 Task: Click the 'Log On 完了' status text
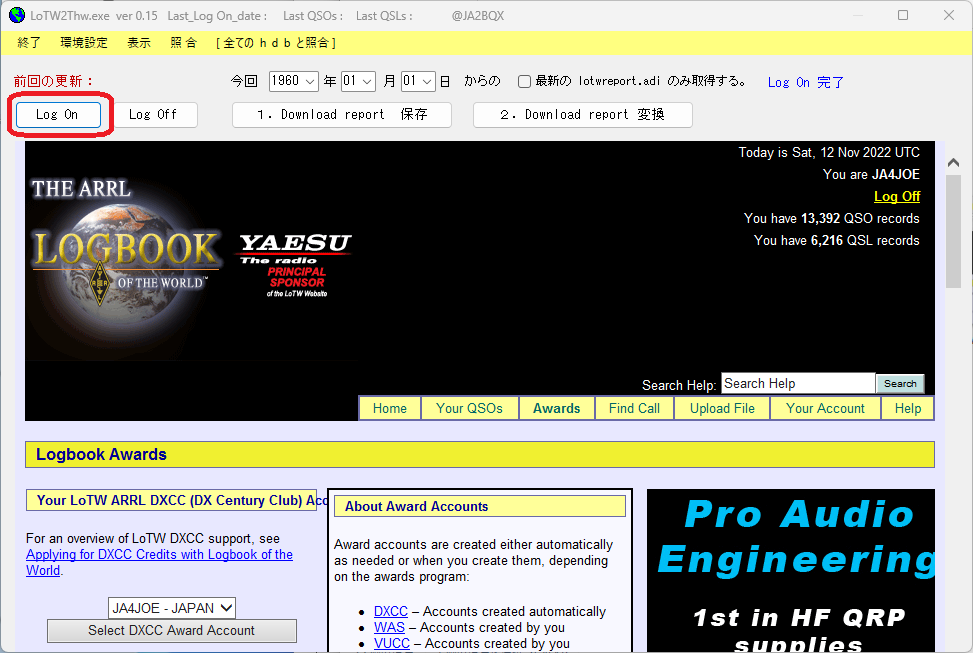pos(805,82)
